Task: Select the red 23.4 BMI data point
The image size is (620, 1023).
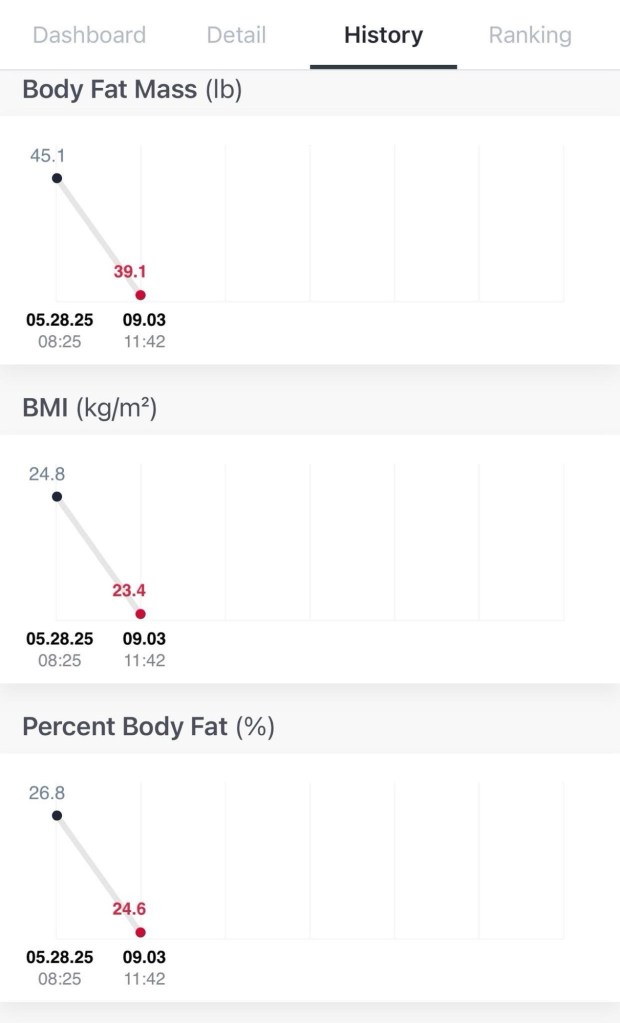Action: [x=140, y=614]
